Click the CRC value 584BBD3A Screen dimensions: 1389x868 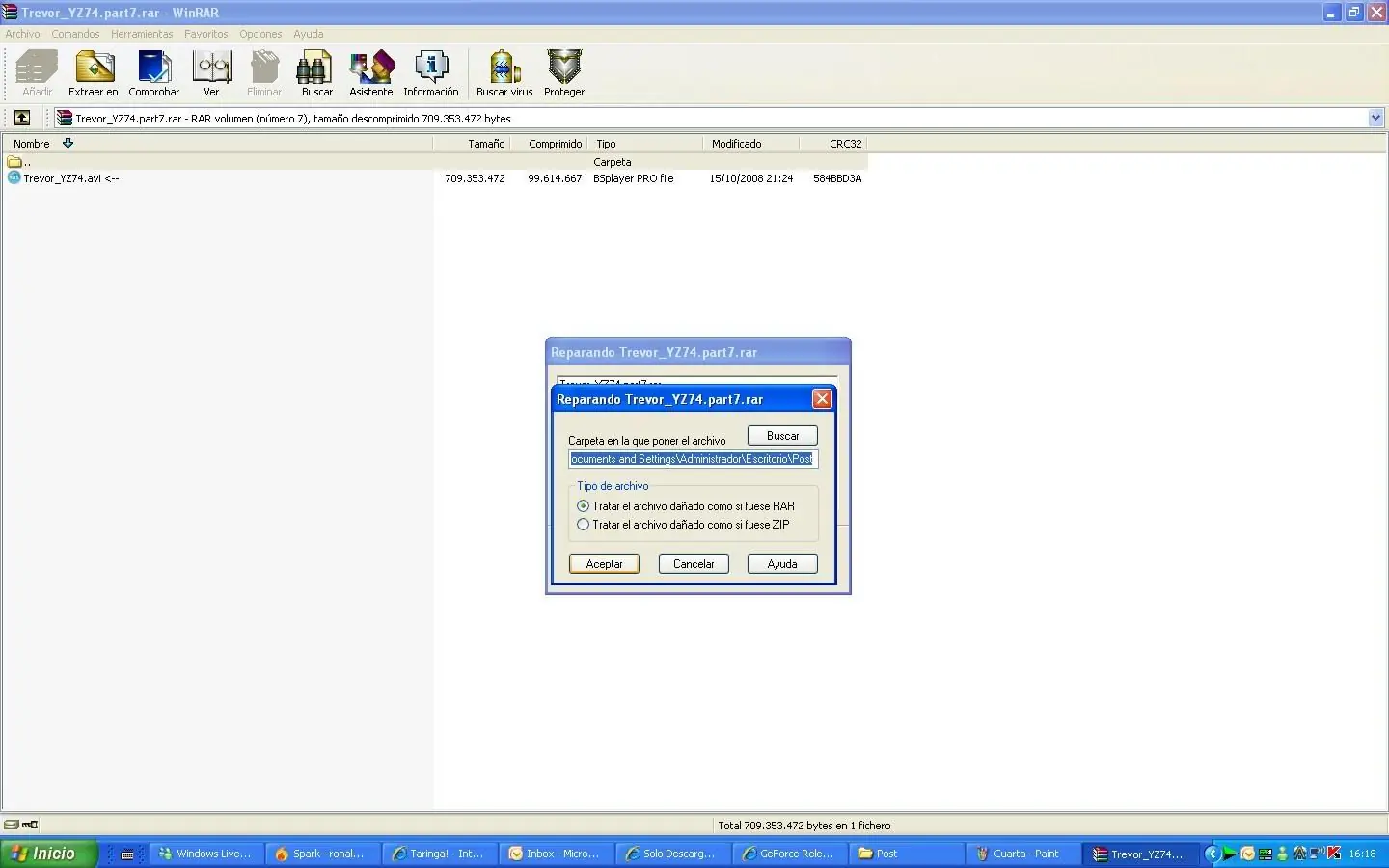(837, 178)
